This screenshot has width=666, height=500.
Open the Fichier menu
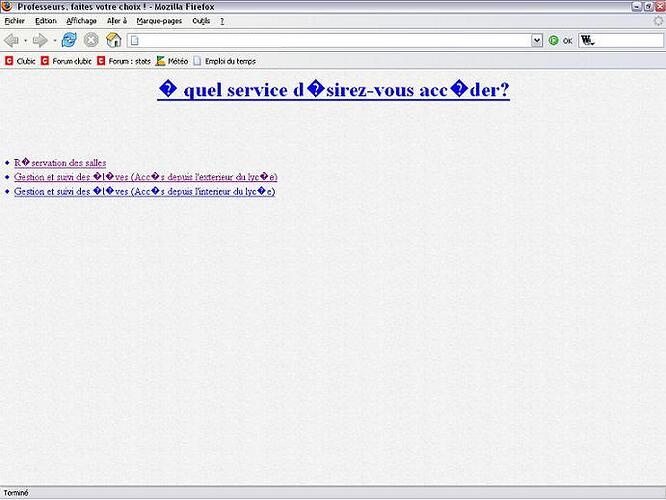(x=14, y=21)
